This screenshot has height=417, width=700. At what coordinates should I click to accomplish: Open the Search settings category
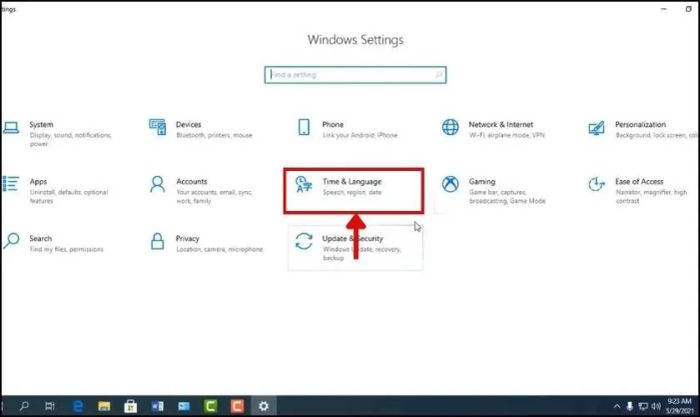(x=54, y=243)
